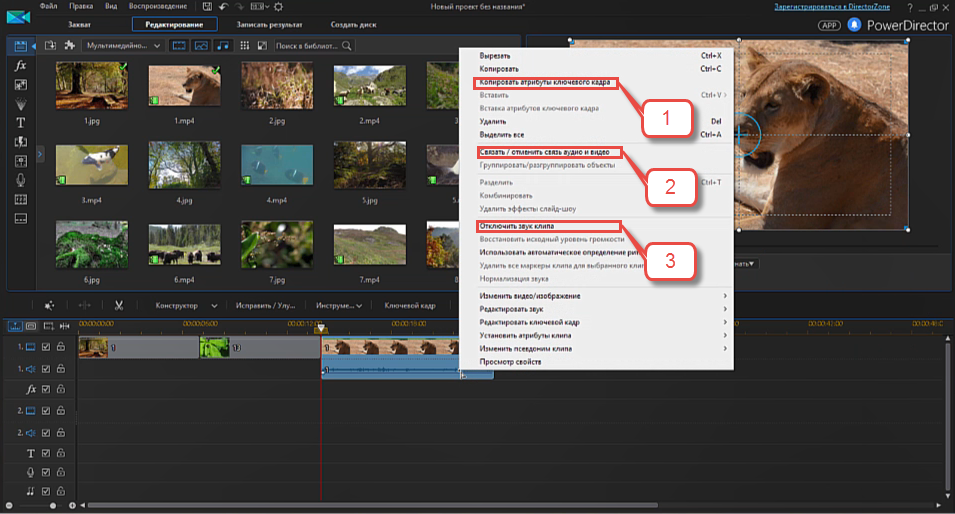Viewport: 955px width, 514px height.
Task: Click the 'Ключевой кадр' button
Action: [410, 305]
